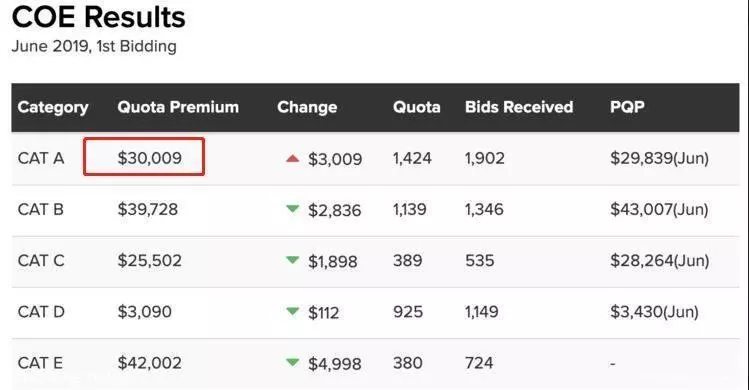Click the Bids Received column header

pos(519,107)
